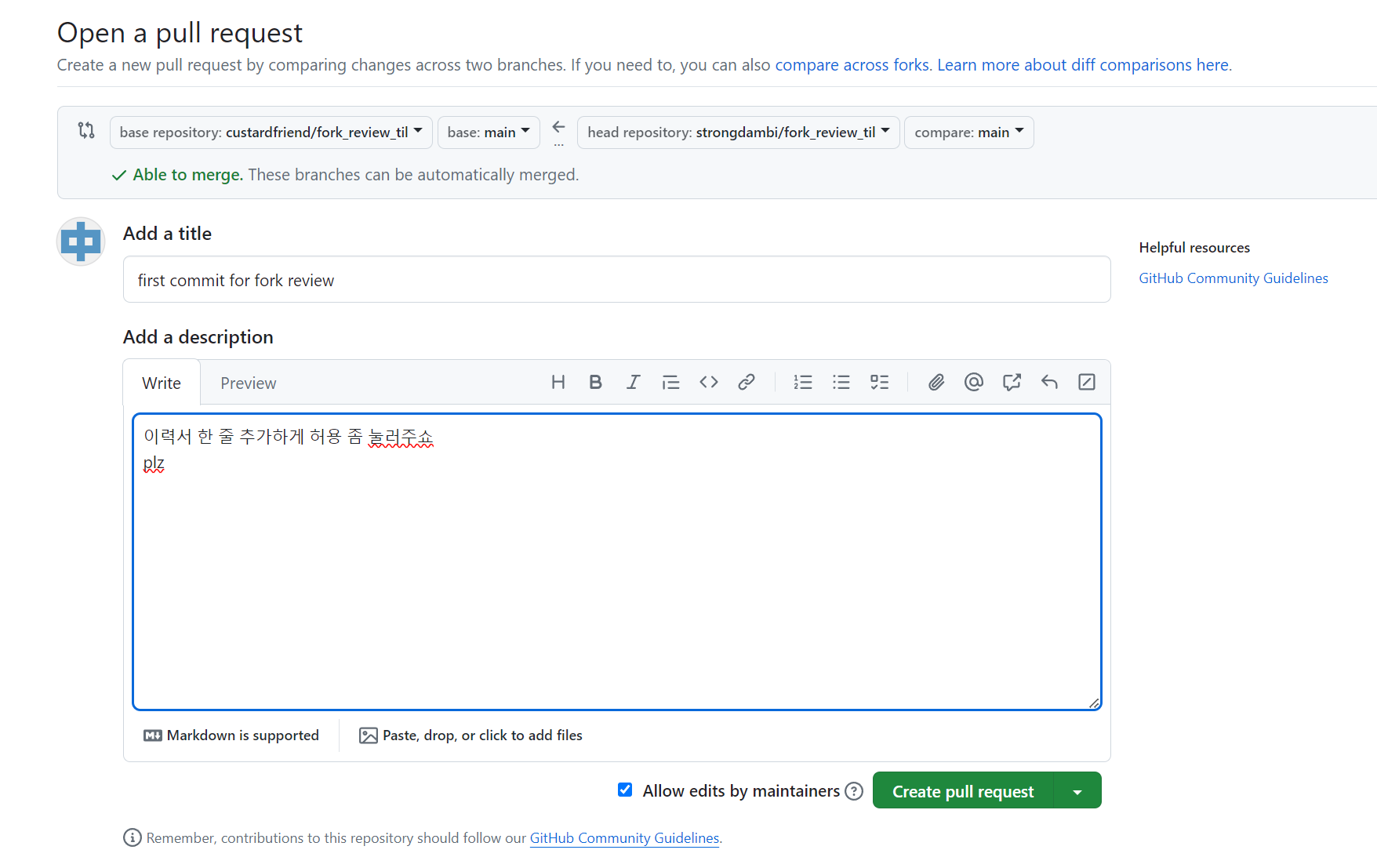This screenshot has height=868, width=1377.
Task: Insert a numbered list icon
Action: coord(803,382)
